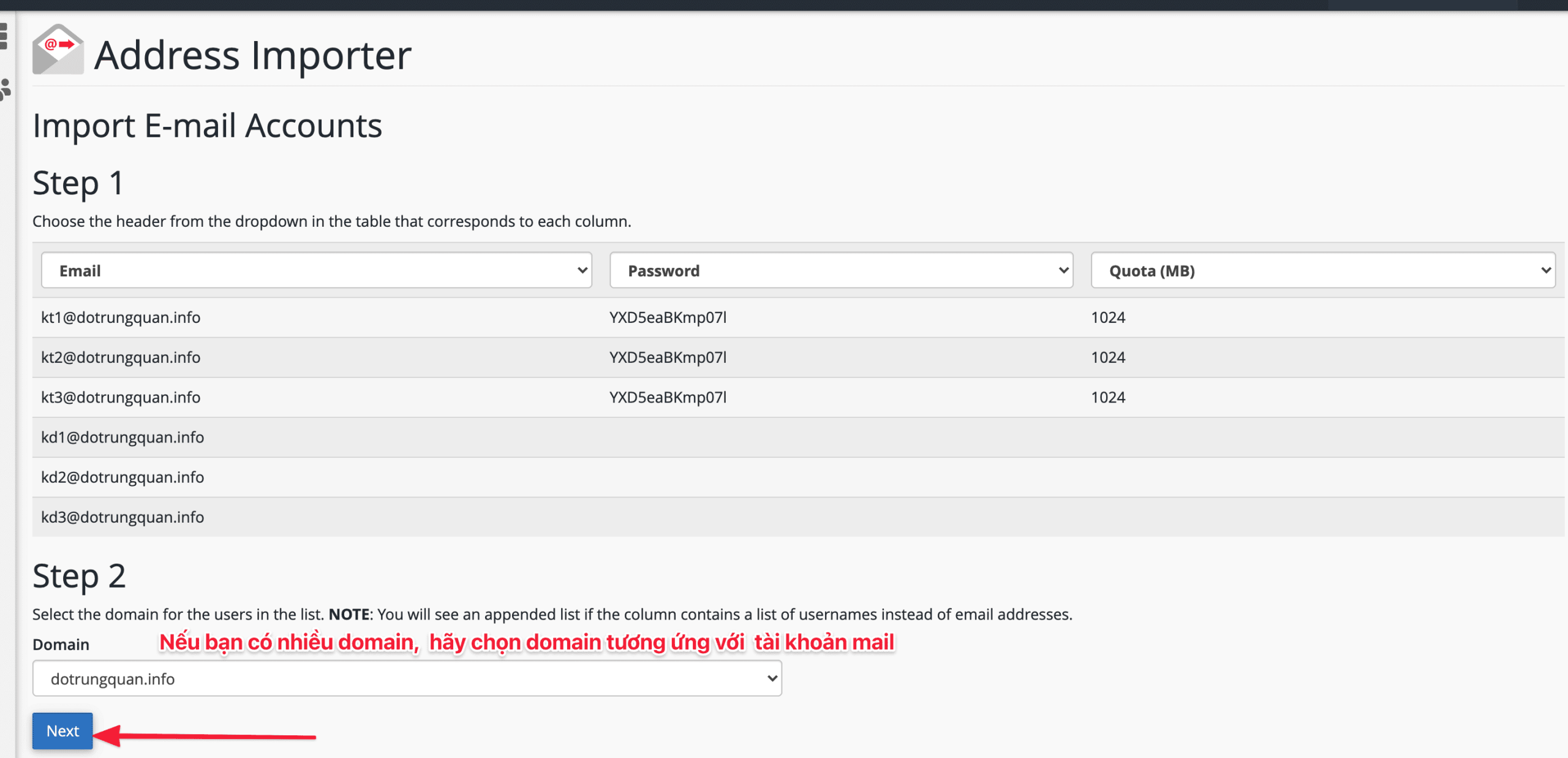Click the 1024 quota value for kt3
1568x758 pixels.
(x=1107, y=397)
